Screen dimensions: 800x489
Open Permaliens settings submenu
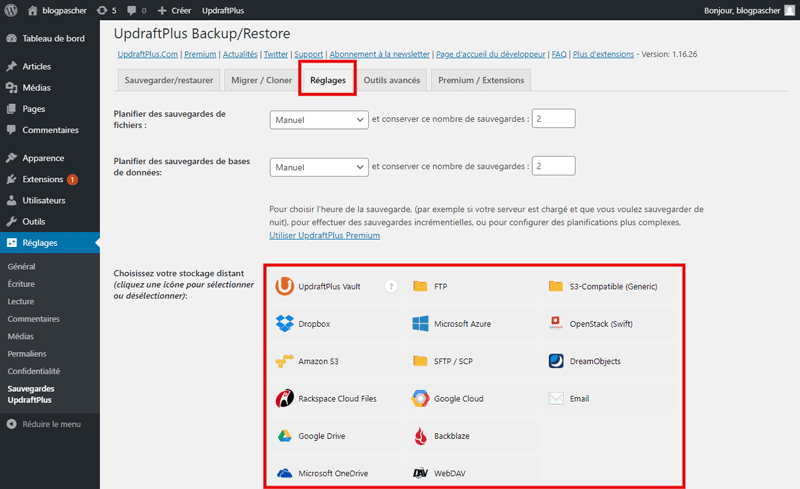pyautogui.click(x=27, y=354)
